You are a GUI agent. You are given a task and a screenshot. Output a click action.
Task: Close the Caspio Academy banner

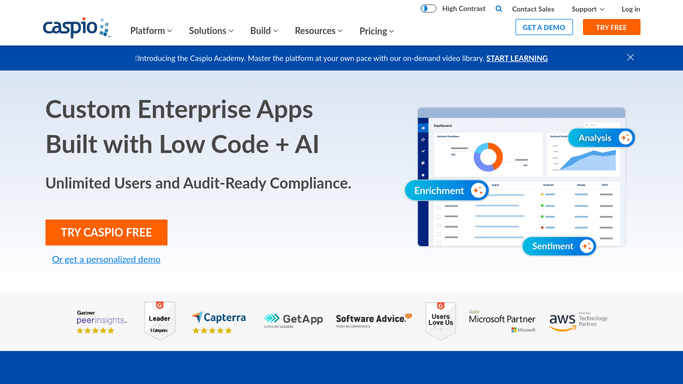[630, 57]
